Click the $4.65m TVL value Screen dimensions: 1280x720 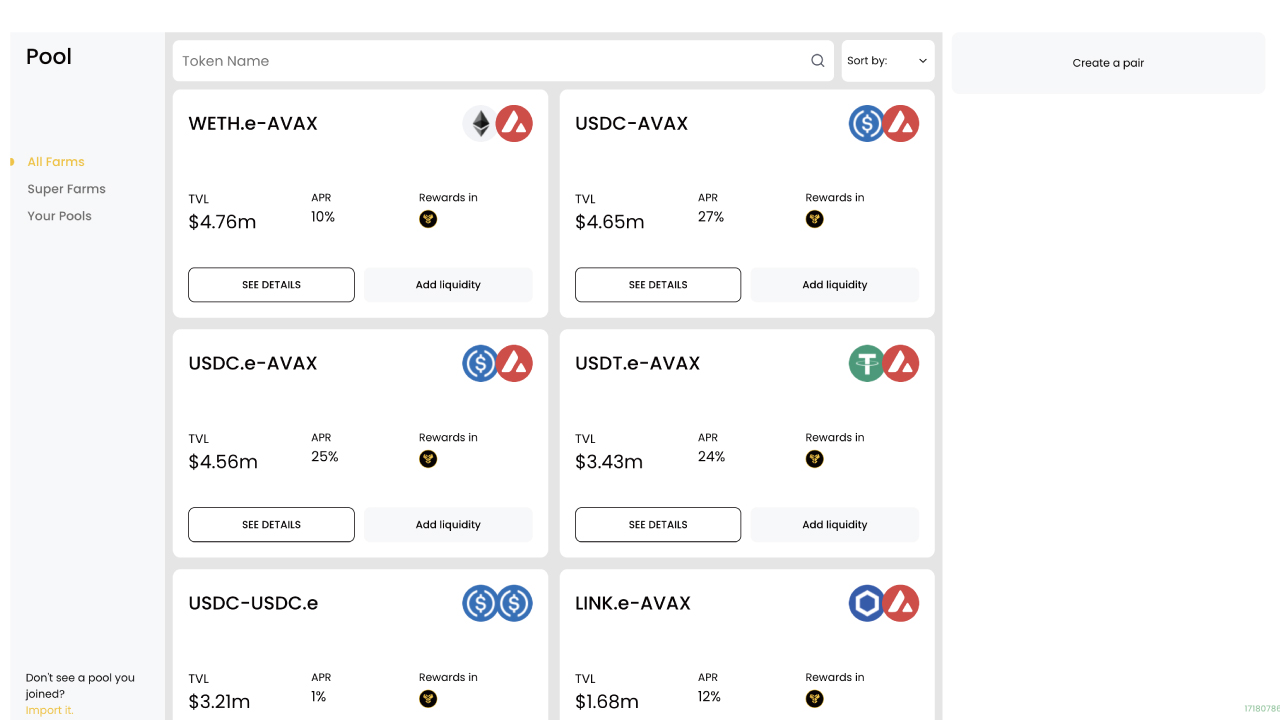(x=609, y=222)
